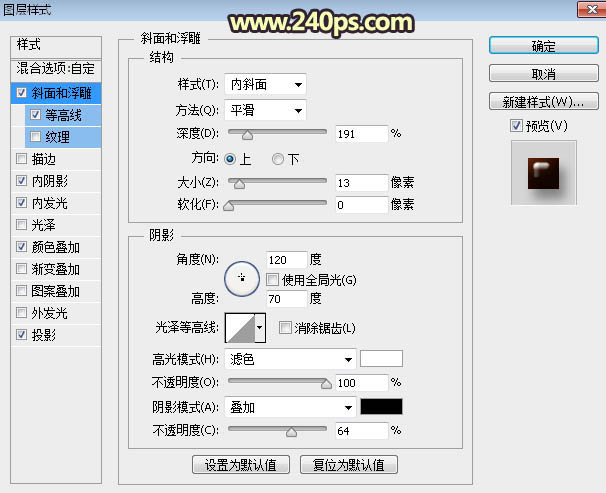Click the 高度 input field showing 70
The image size is (606, 493).
tap(286, 299)
